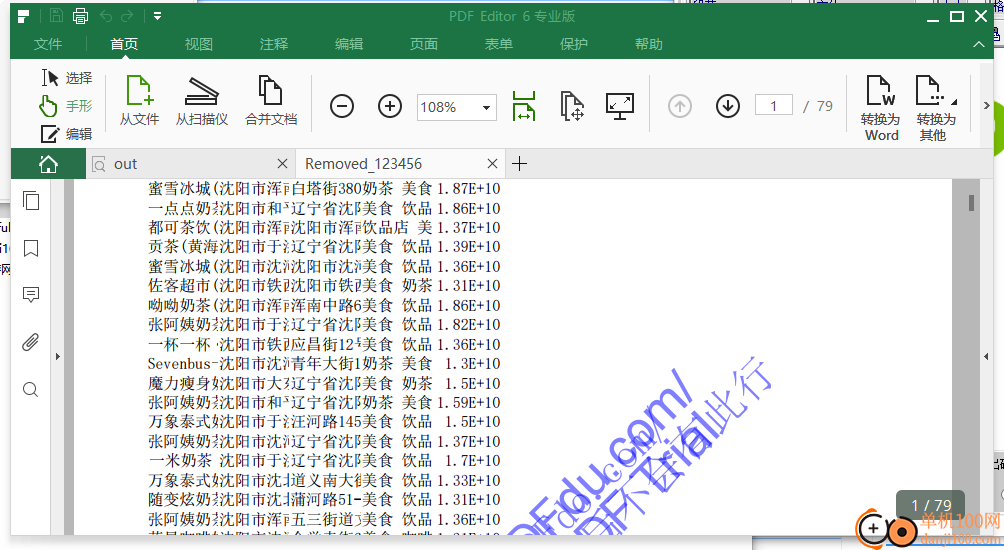Click the Redo arrow icon
Screen dimensions: 1004x550
click(x=127, y=16)
